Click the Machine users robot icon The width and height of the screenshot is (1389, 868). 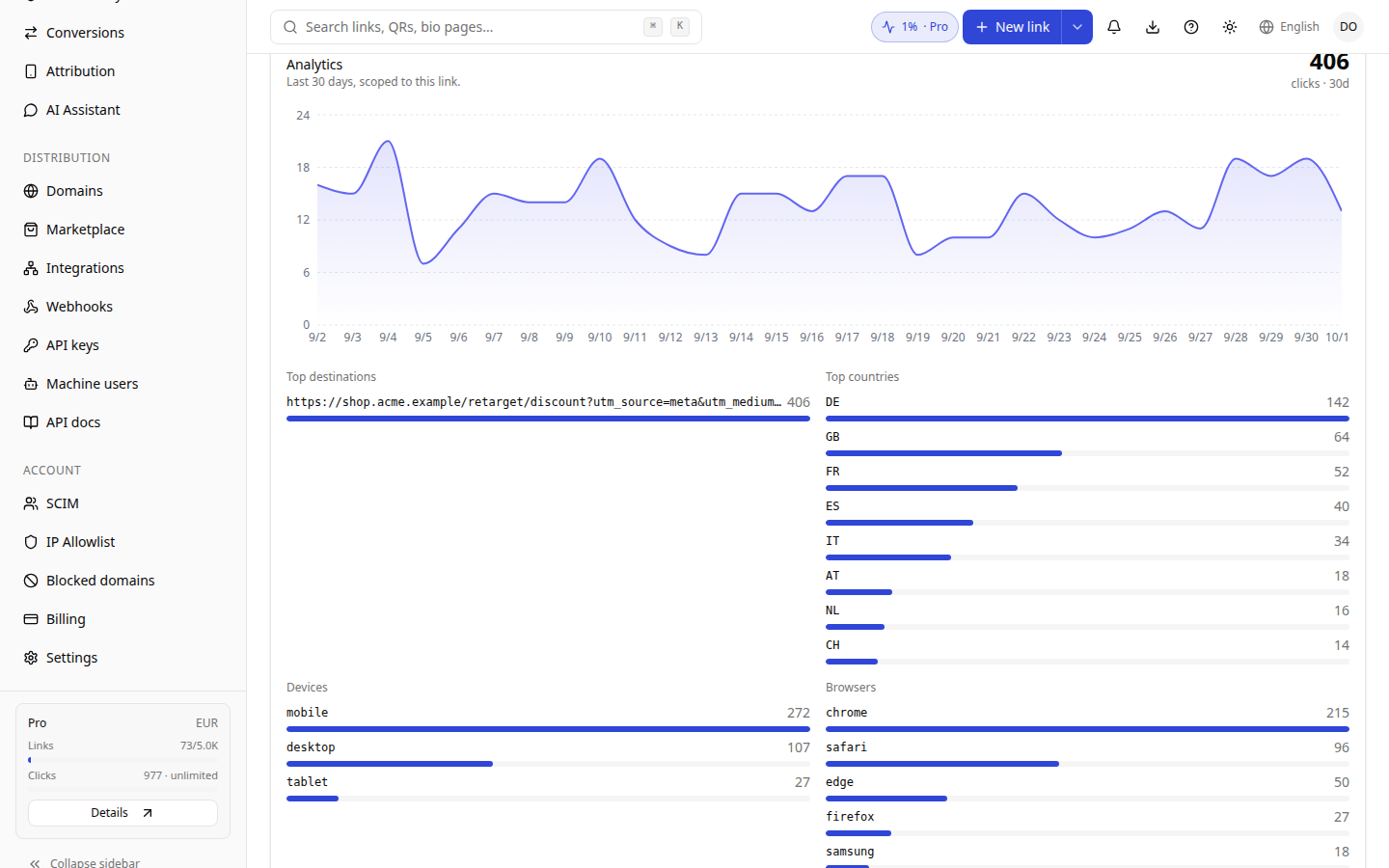point(31,384)
